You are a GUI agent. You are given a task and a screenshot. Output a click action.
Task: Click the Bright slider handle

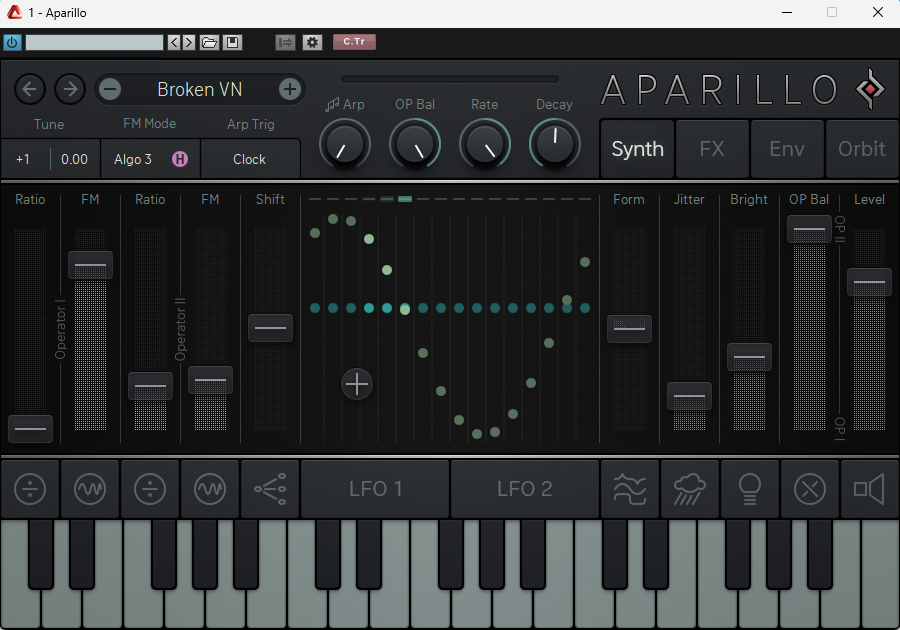click(x=749, y=357)
